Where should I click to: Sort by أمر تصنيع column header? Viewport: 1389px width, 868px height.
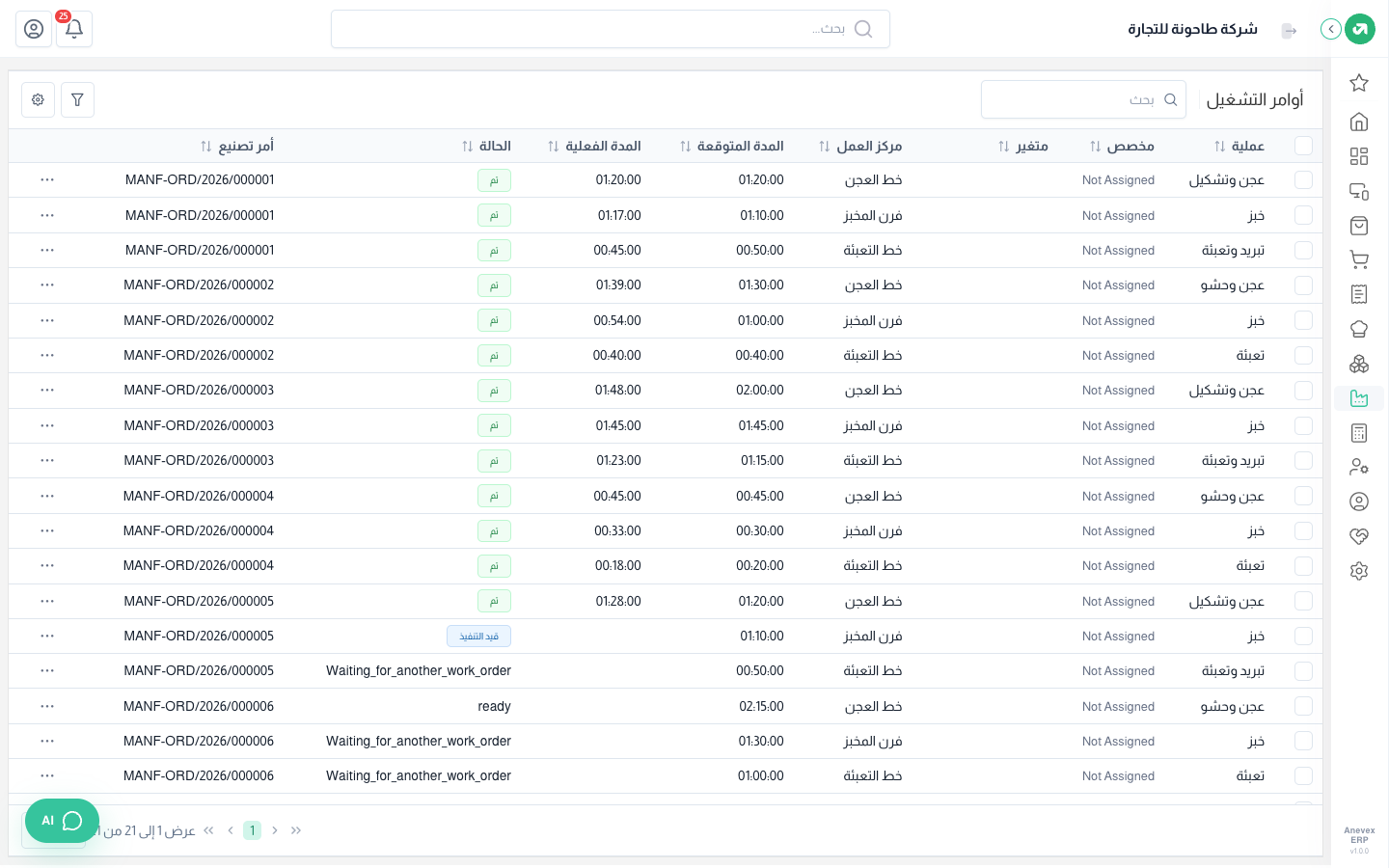[x=236, y=147]
